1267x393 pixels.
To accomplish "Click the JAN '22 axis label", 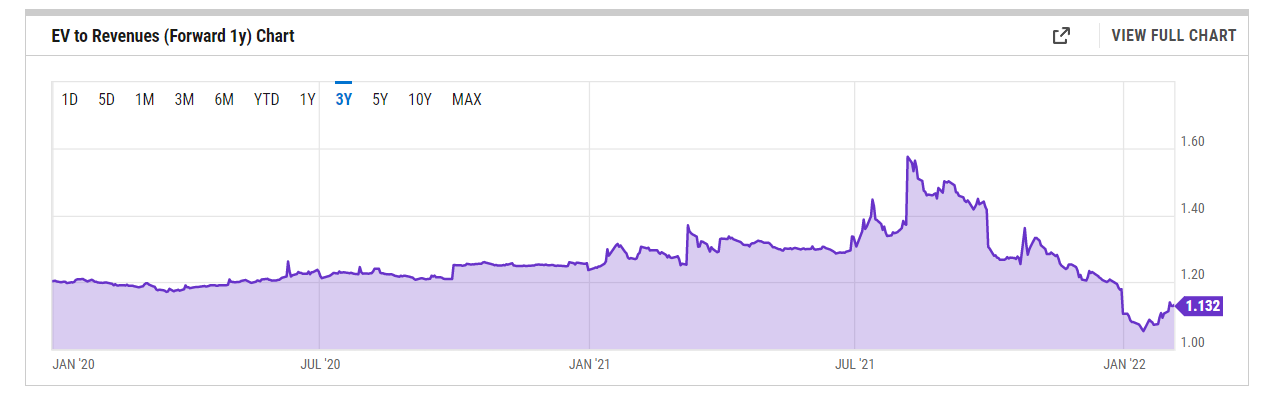I will coord(1125,365).
